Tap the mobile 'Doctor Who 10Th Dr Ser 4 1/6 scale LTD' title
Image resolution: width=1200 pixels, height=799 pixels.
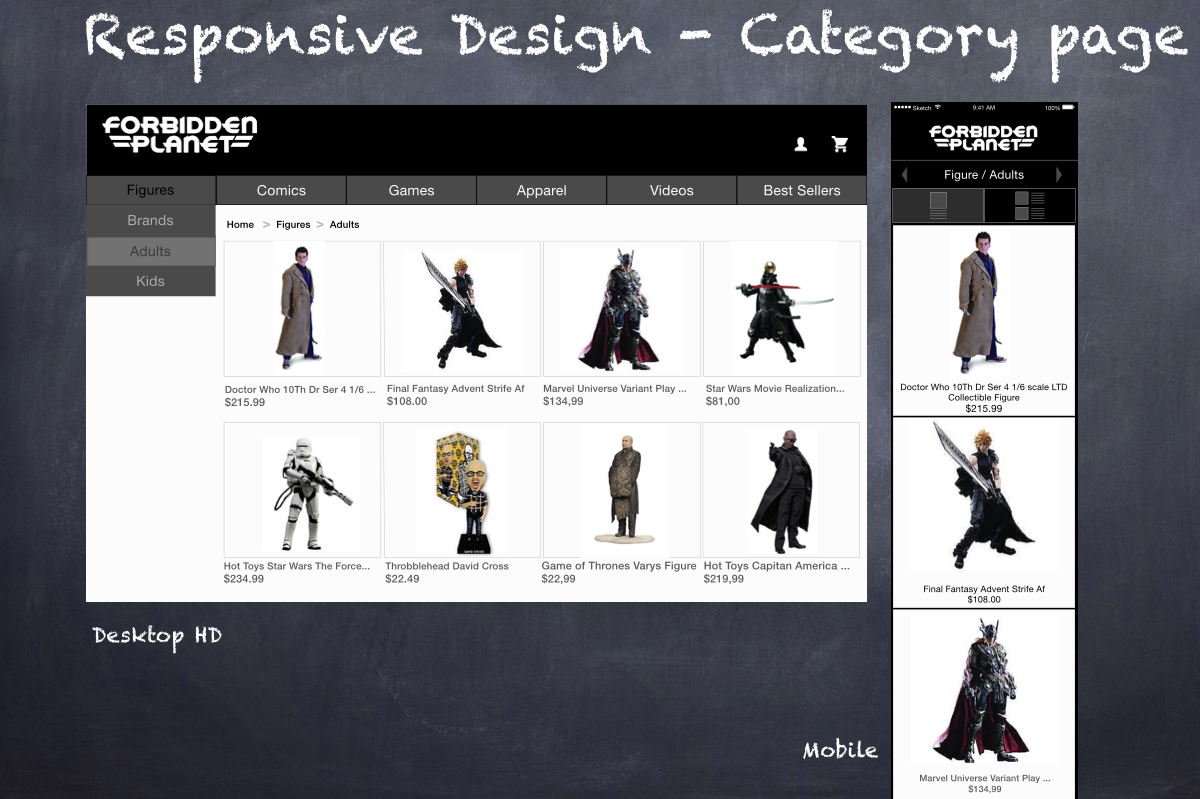[984, 387]
